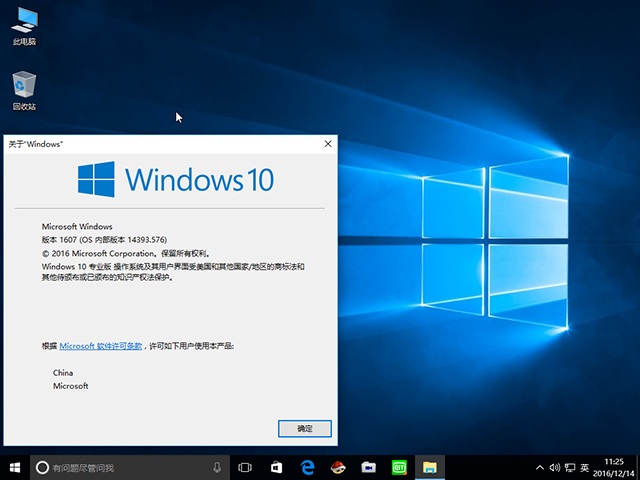Launch the Windows Store from taskbar
640x480 pixels.
(x=276, y=467)
